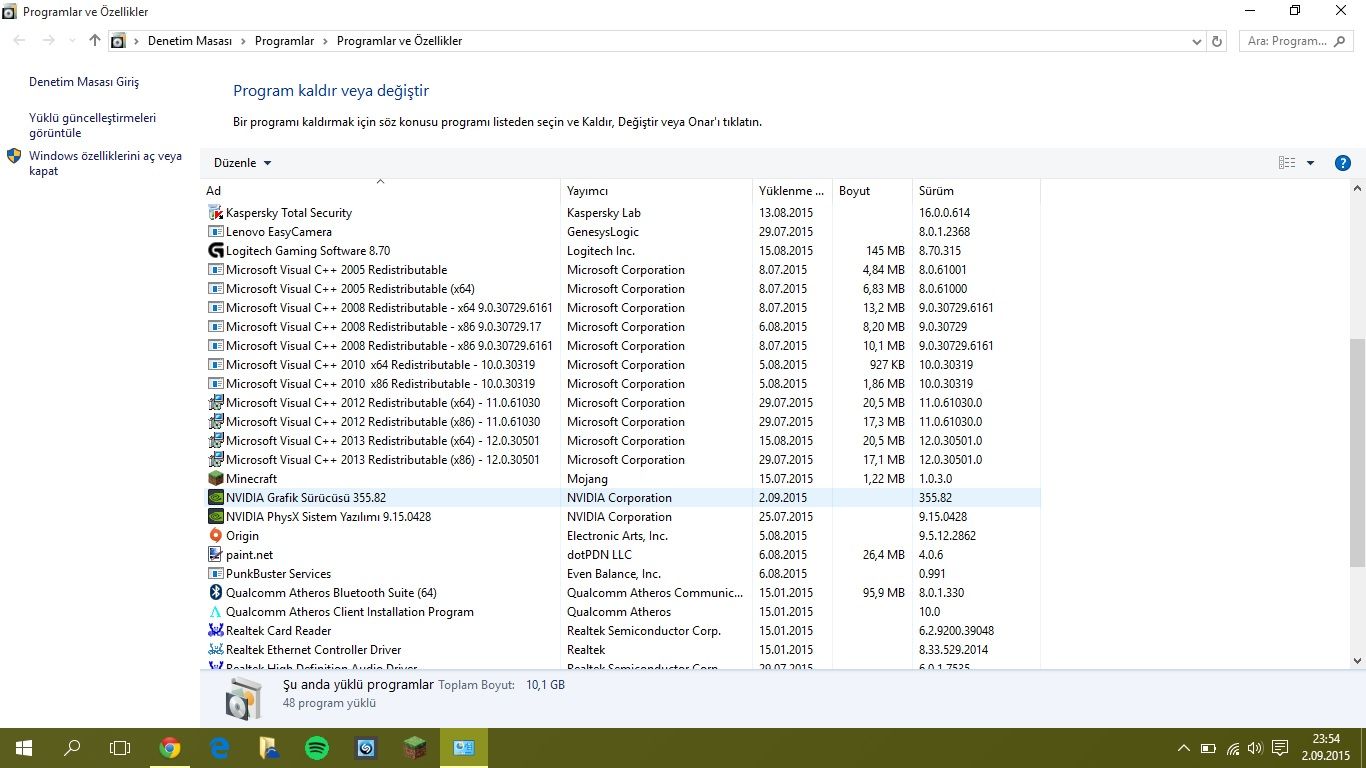Screen dimensions: 1366x768
Task: Click the Qualcomm Atheros Bluetooth Suite icon
Action: click(215, 593)
